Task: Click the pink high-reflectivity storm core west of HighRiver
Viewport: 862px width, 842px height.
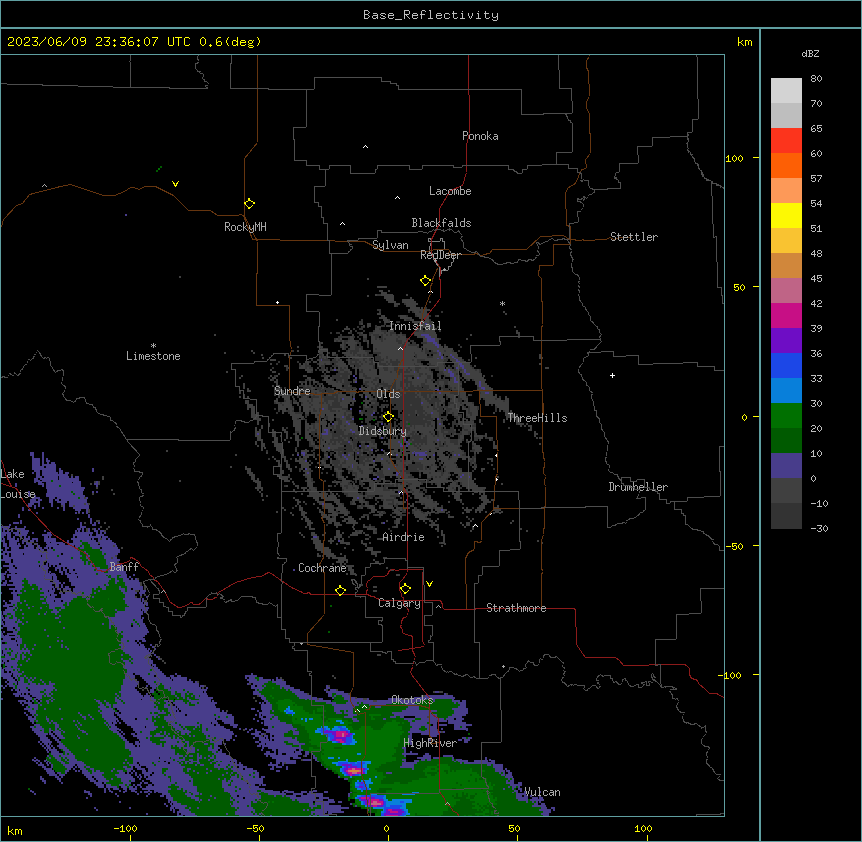Action: (x=341, y=734)
